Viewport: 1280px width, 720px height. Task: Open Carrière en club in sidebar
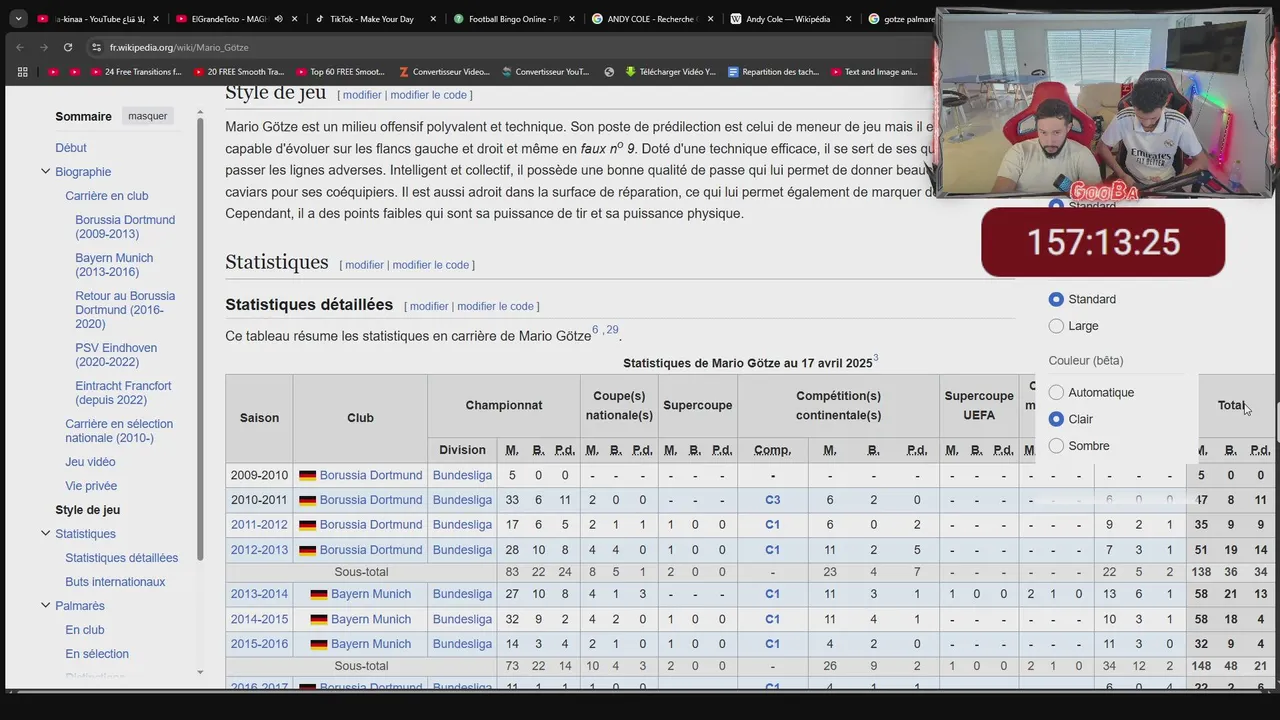pos(107,196)
